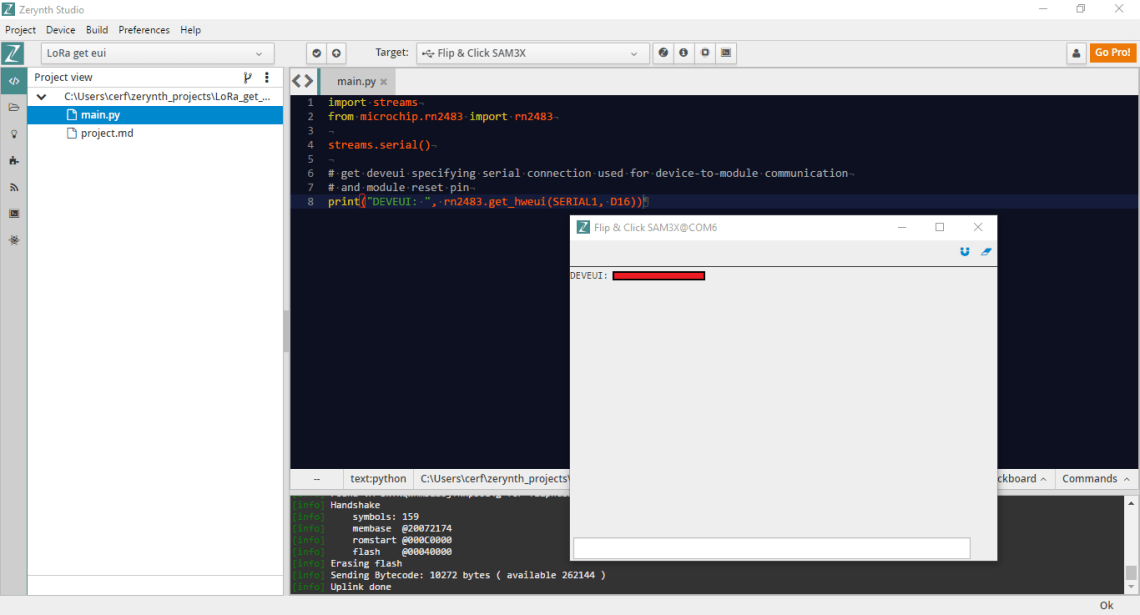Minimize the Flip & Click SAM3X@COM6 window
The height and width of the screenshot is (615, 1140).
[902, 228]
